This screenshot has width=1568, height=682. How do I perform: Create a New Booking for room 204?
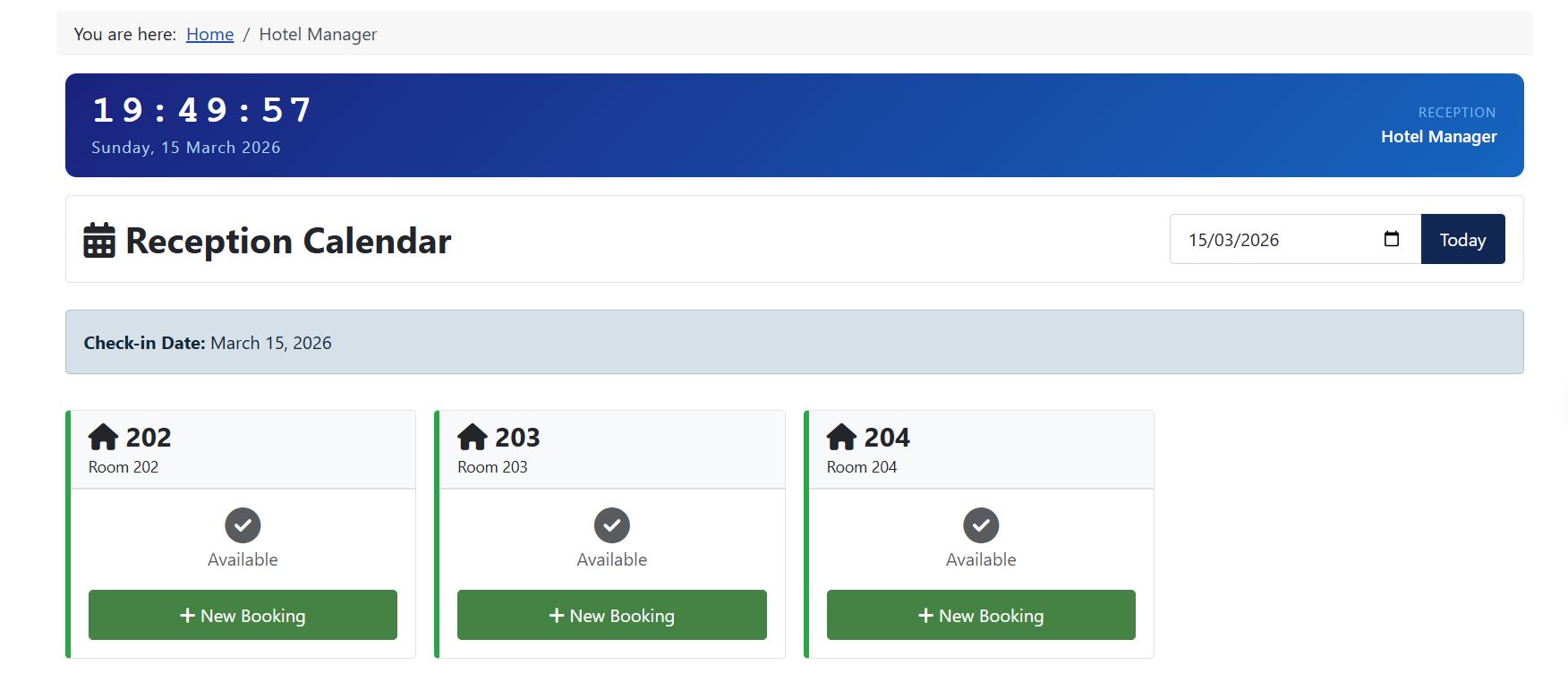click(x=981, y=615)
